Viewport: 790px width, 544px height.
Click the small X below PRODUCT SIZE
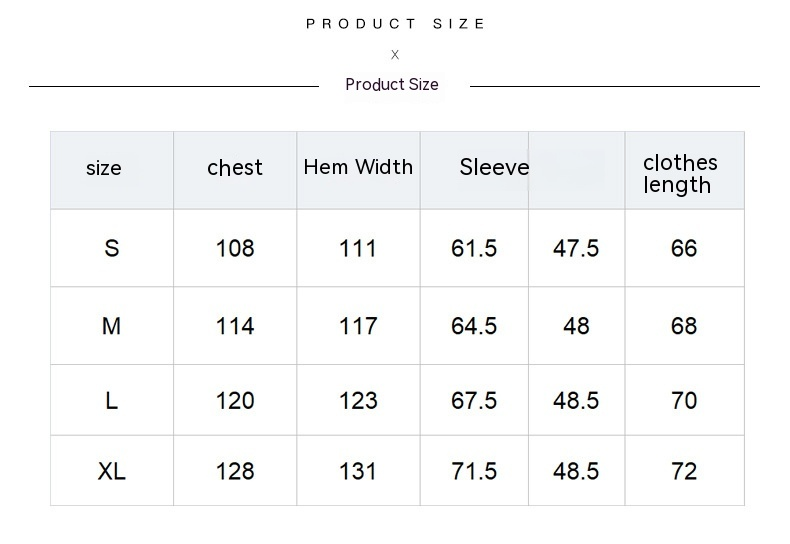(x=395, y=55)
